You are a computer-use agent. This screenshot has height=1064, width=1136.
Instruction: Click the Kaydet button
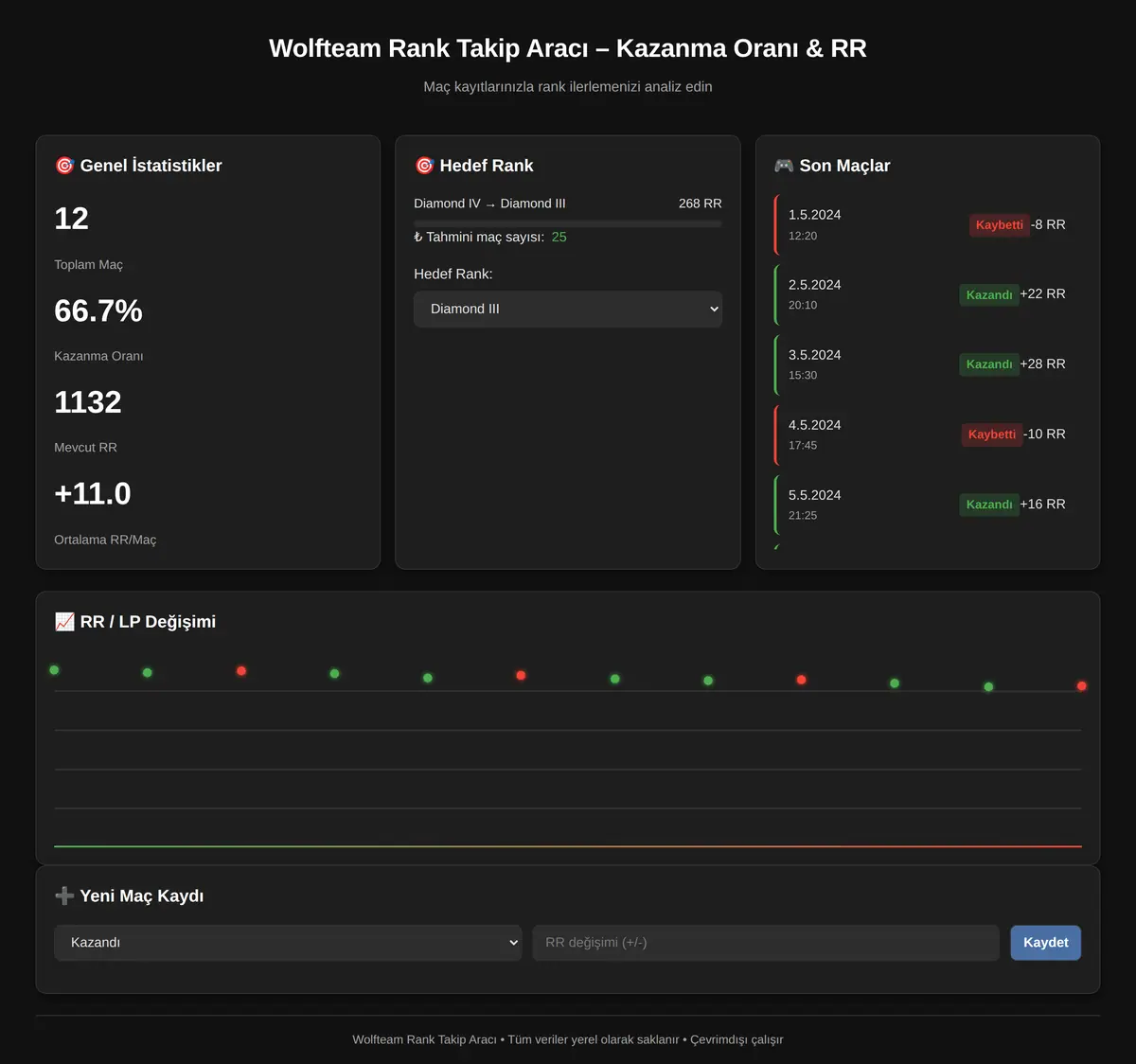(1045, 943)
